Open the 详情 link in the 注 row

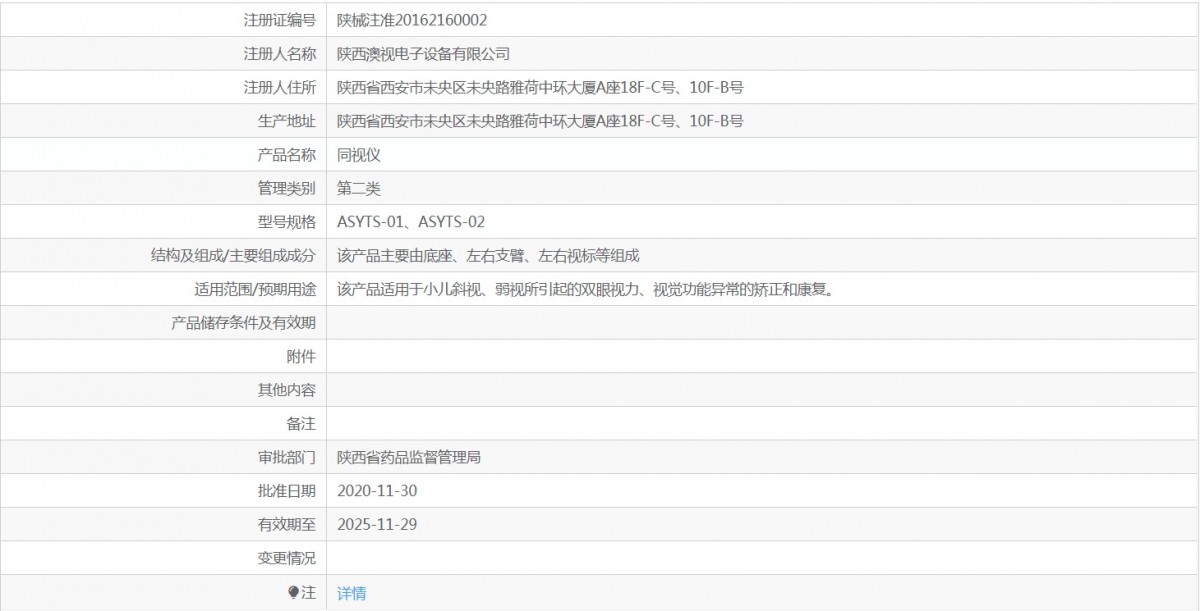coord(351,593)
